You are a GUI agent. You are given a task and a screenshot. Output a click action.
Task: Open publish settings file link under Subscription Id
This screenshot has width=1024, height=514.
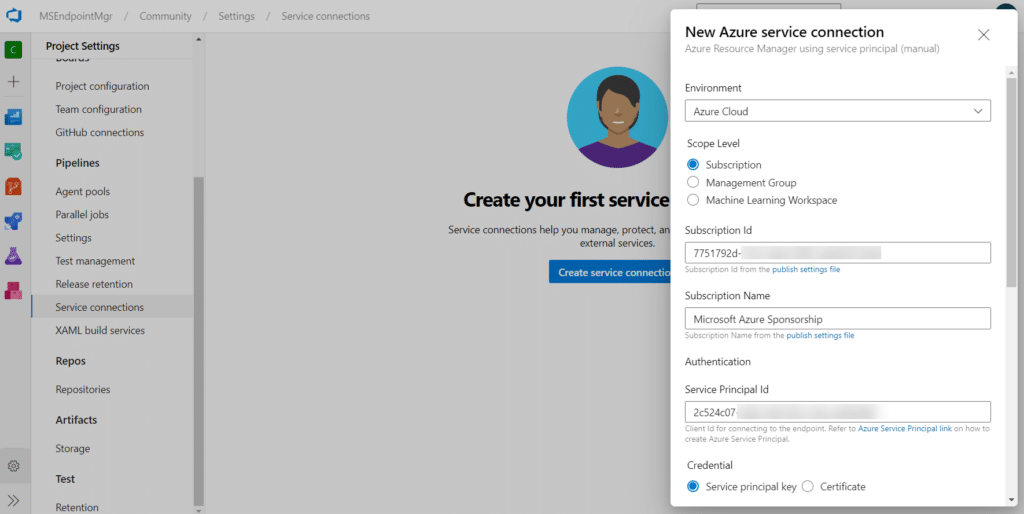(x=806, y=269)
